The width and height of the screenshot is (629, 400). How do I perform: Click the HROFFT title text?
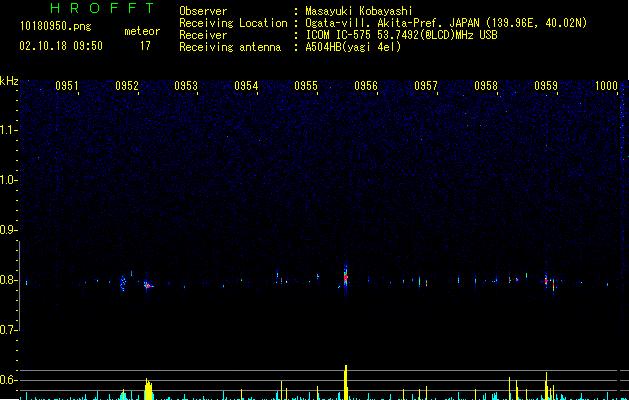102,8
